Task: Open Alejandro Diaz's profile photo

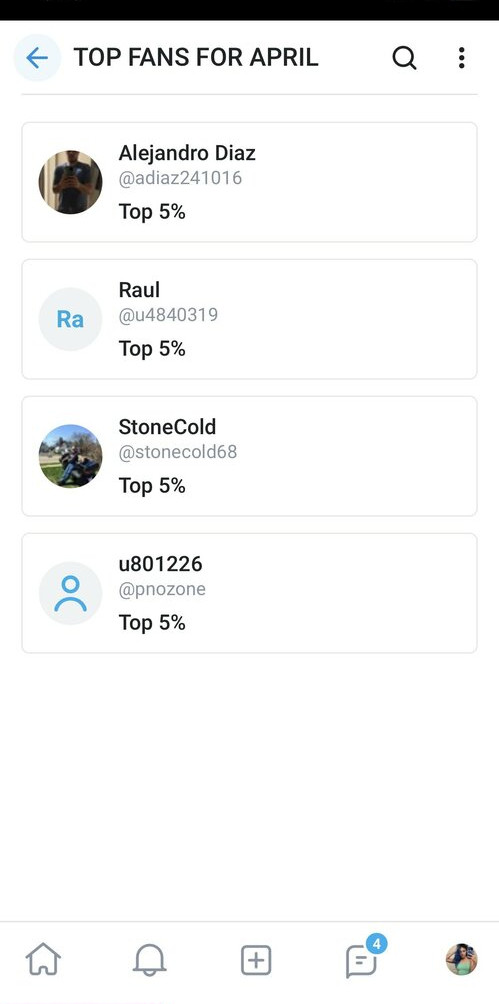Action: click(70, 182)
